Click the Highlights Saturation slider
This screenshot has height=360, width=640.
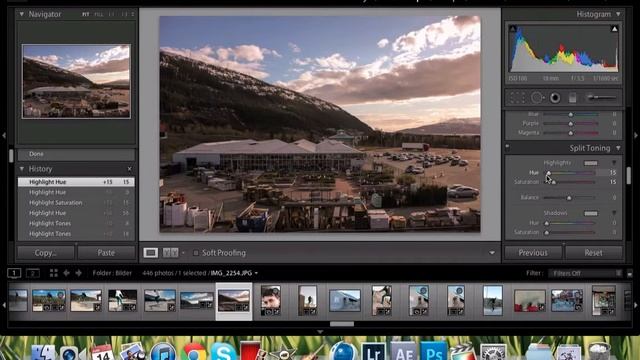570,182
